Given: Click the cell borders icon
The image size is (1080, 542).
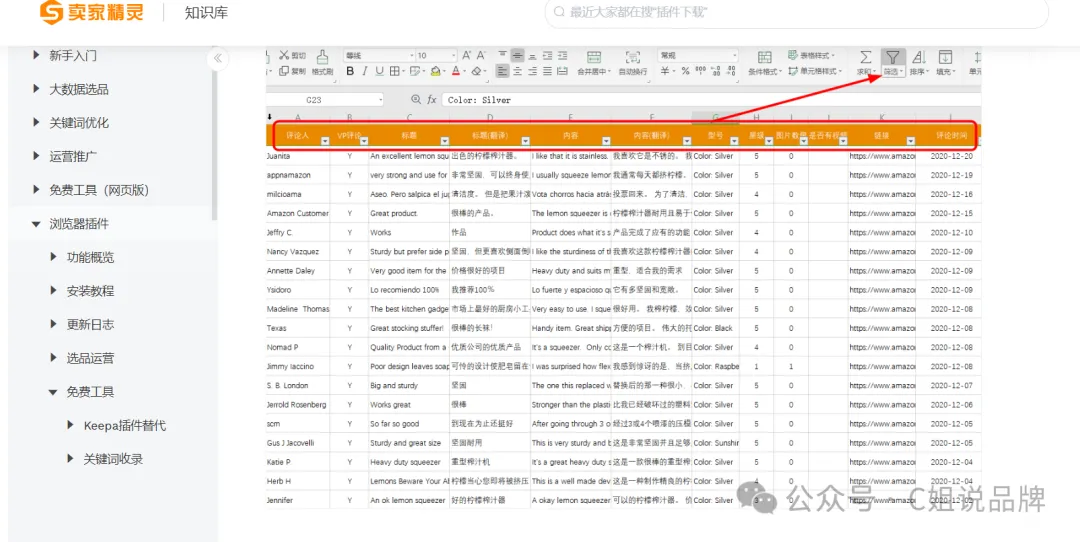Looking at the screenshot, I should point(395,71).
